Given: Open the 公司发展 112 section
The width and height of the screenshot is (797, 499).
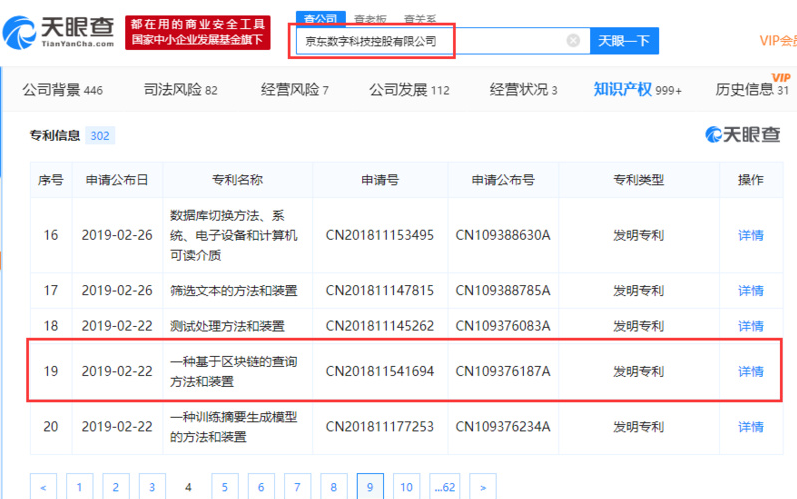Looking at the screenshot, I should pos(409,90).
